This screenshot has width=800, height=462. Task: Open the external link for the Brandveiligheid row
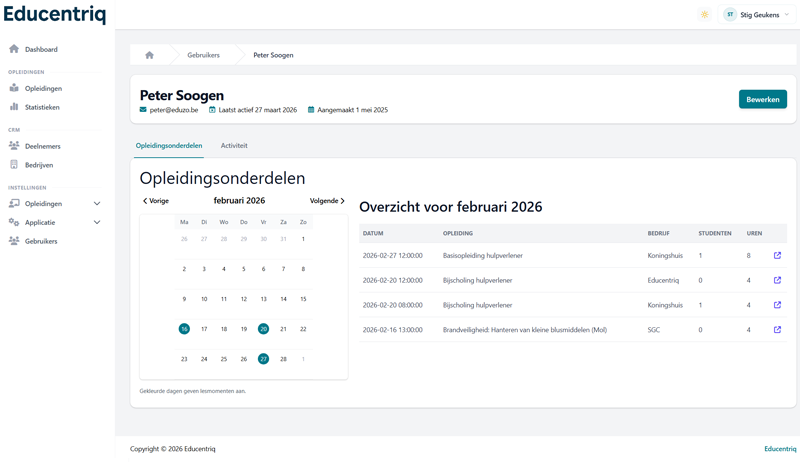pyautogui.click(x=777, y=330)
